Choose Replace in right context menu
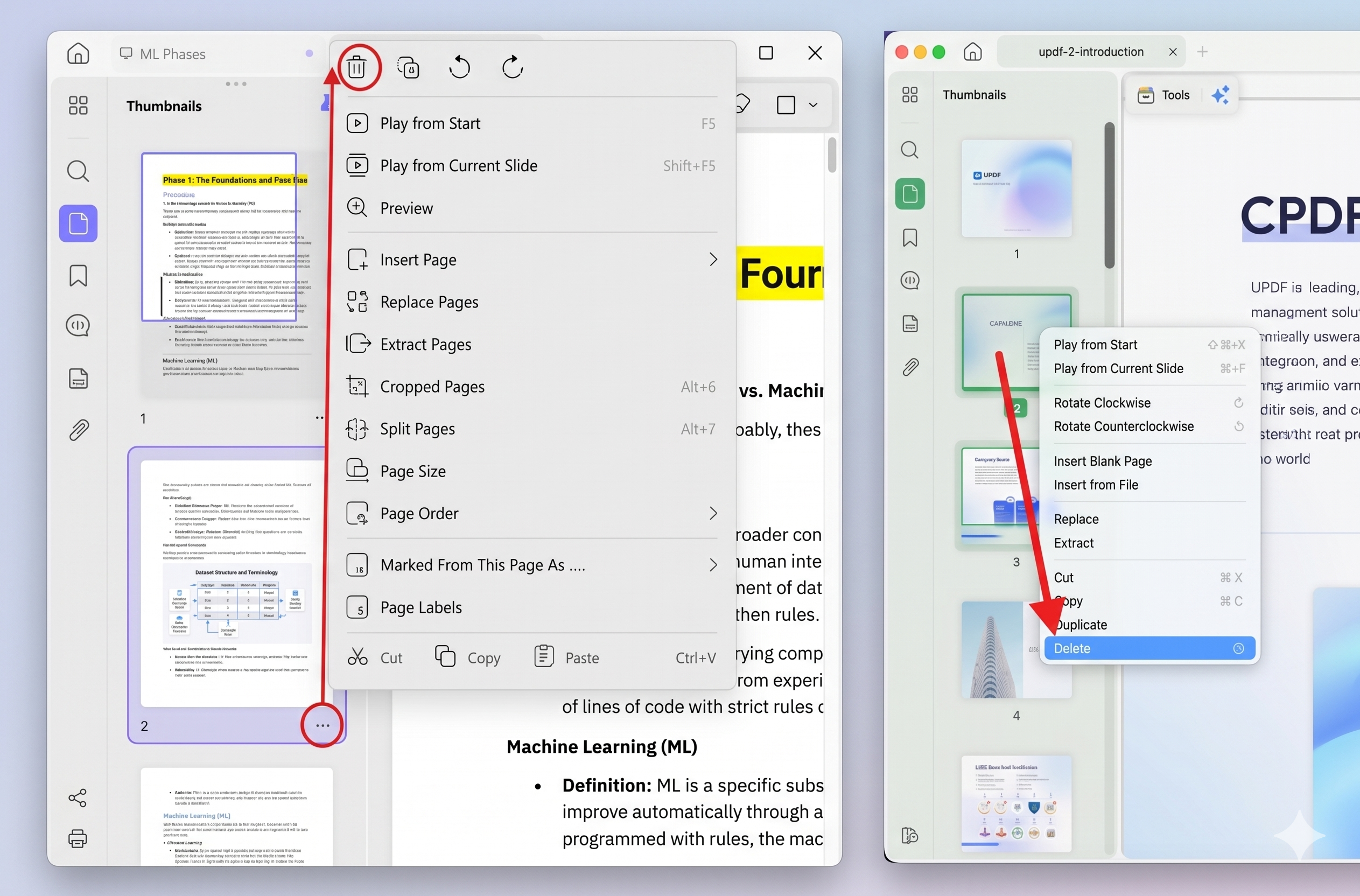This screenshot has width=1360, height=896. [1149, 519]
